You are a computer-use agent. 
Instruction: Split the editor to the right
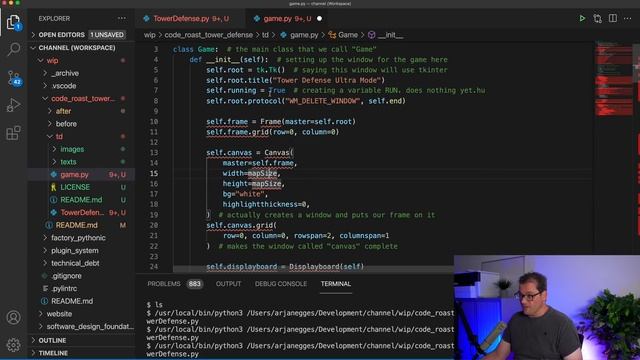[x=613, y=18]
